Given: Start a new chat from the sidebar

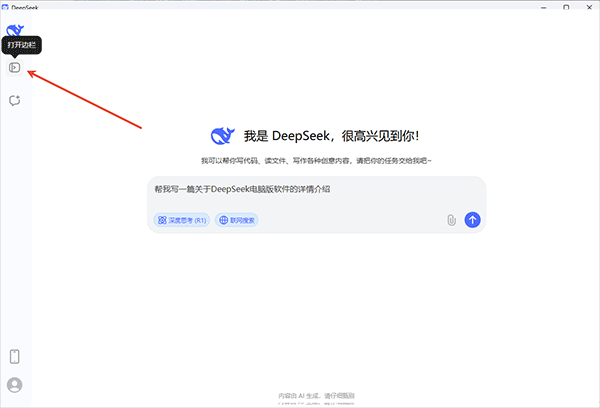Looking at the screenshot, I should (14, 100).
